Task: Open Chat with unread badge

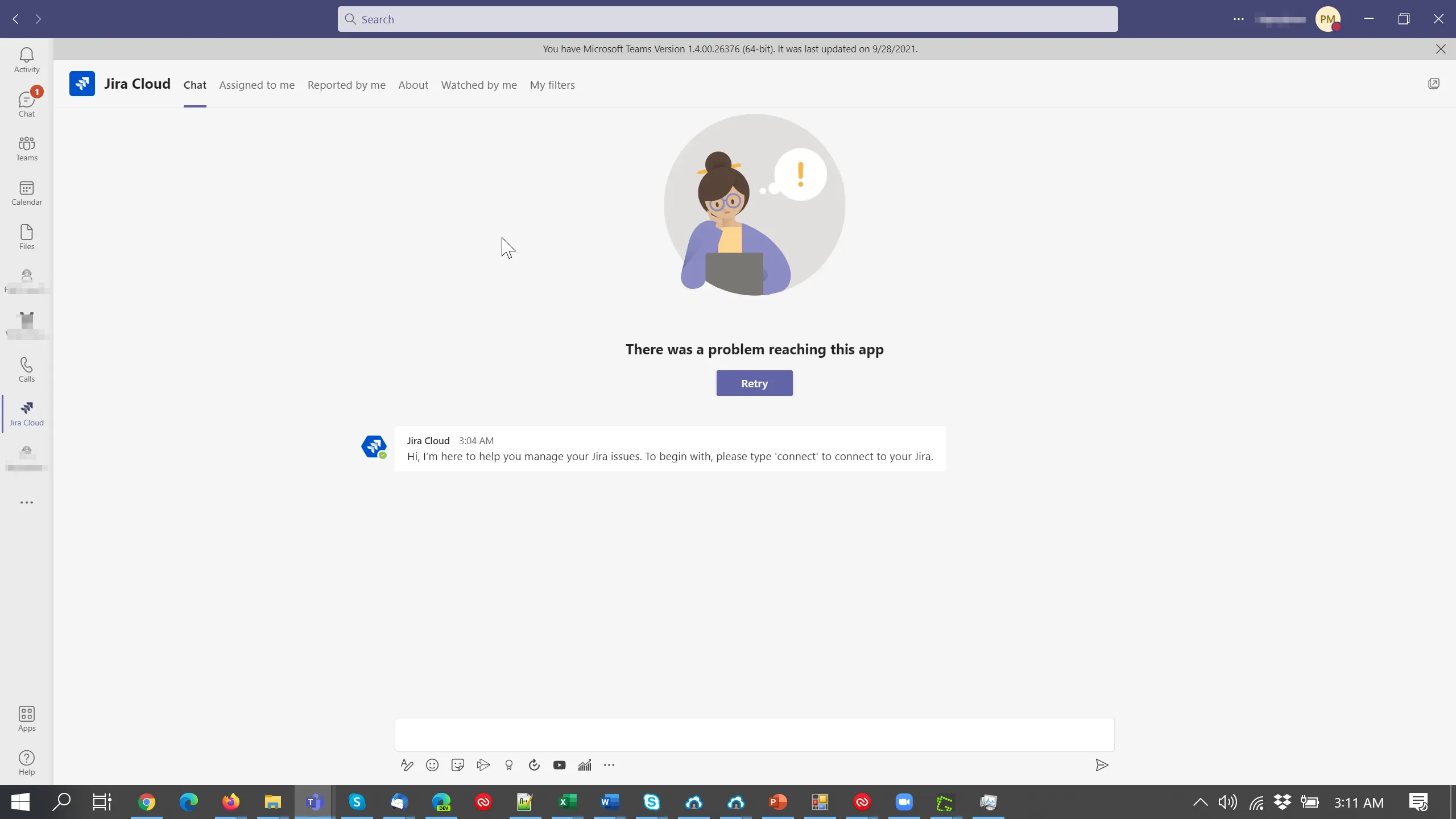Action: coord(27,104)
